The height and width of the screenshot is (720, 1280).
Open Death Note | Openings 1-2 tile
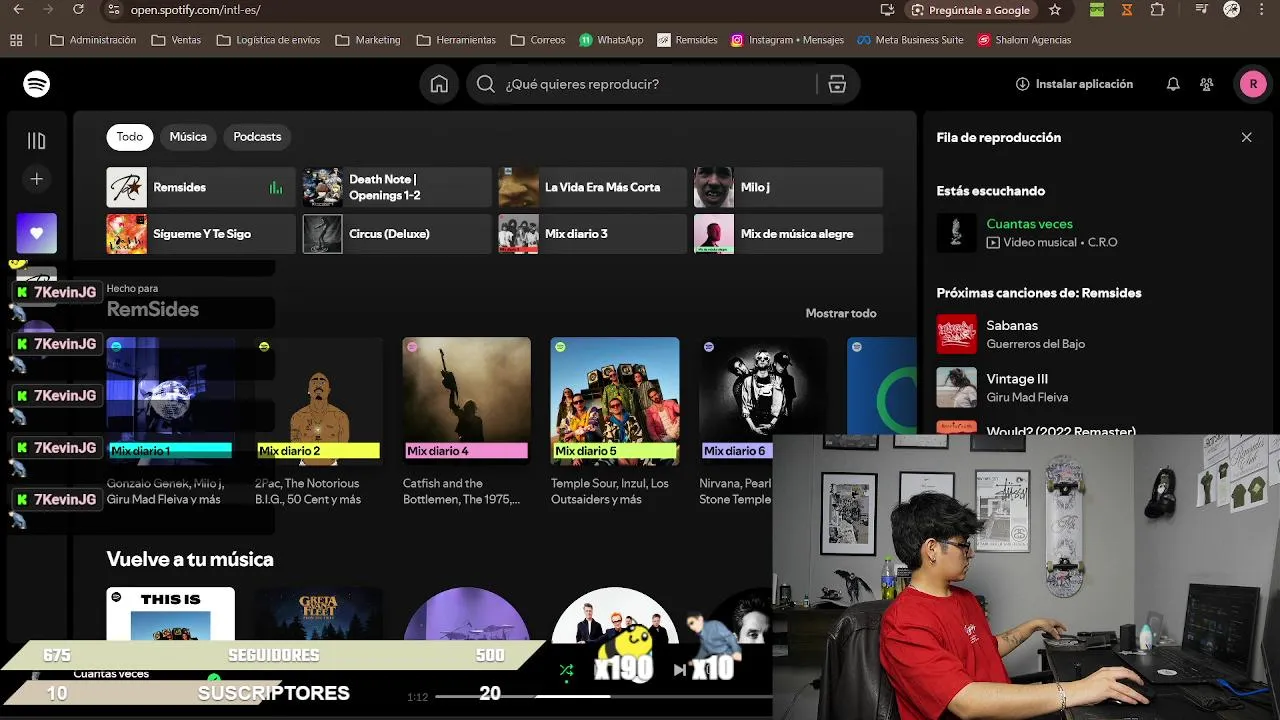click(397, 187)
